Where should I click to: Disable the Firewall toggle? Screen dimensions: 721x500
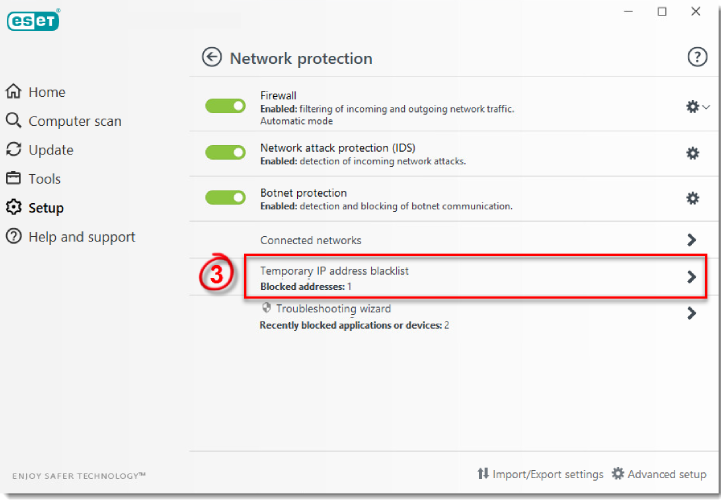click(x=225, y=106)
